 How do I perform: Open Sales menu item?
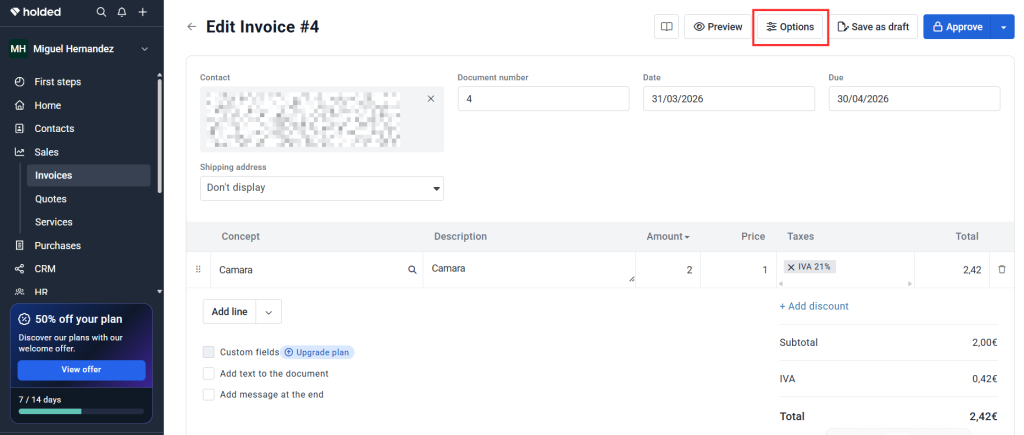click(x=46, y=152)
